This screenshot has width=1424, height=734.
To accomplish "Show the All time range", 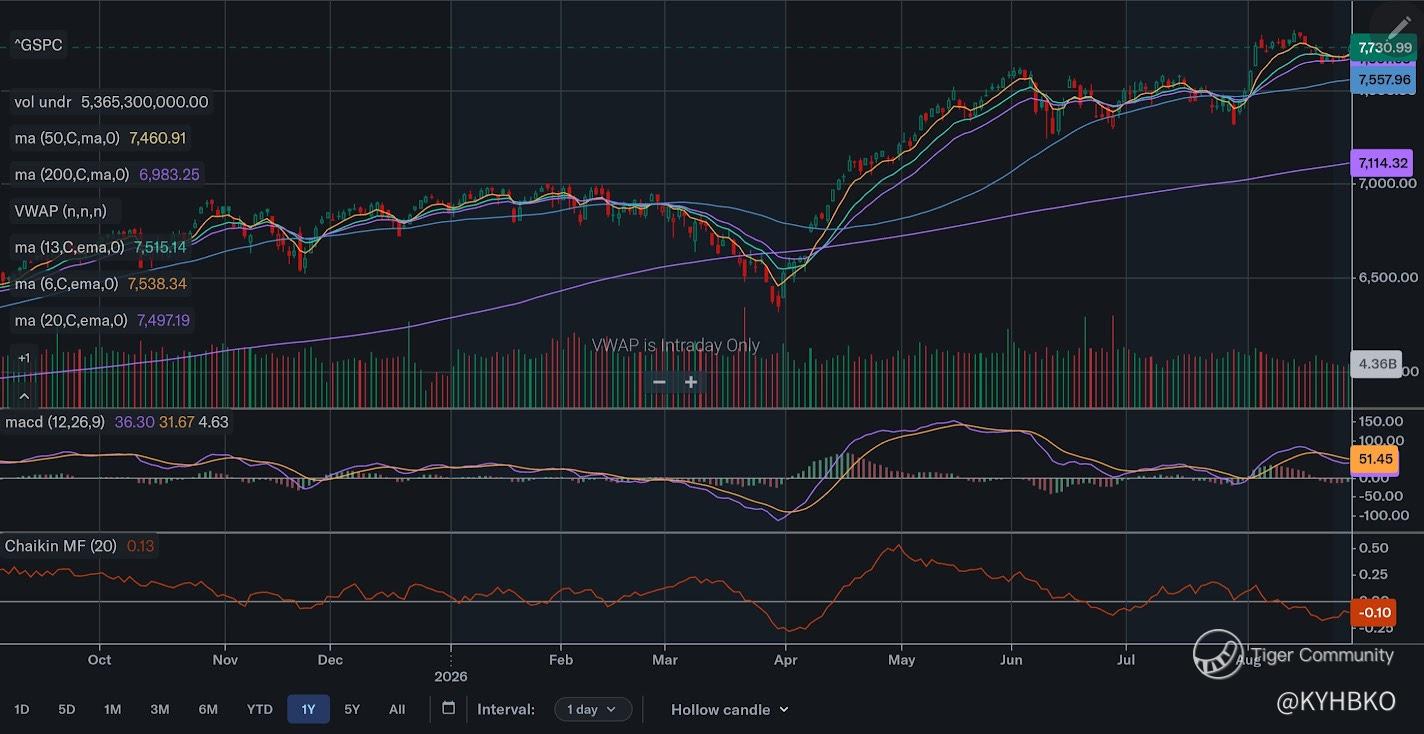I will tap(397, 709).
